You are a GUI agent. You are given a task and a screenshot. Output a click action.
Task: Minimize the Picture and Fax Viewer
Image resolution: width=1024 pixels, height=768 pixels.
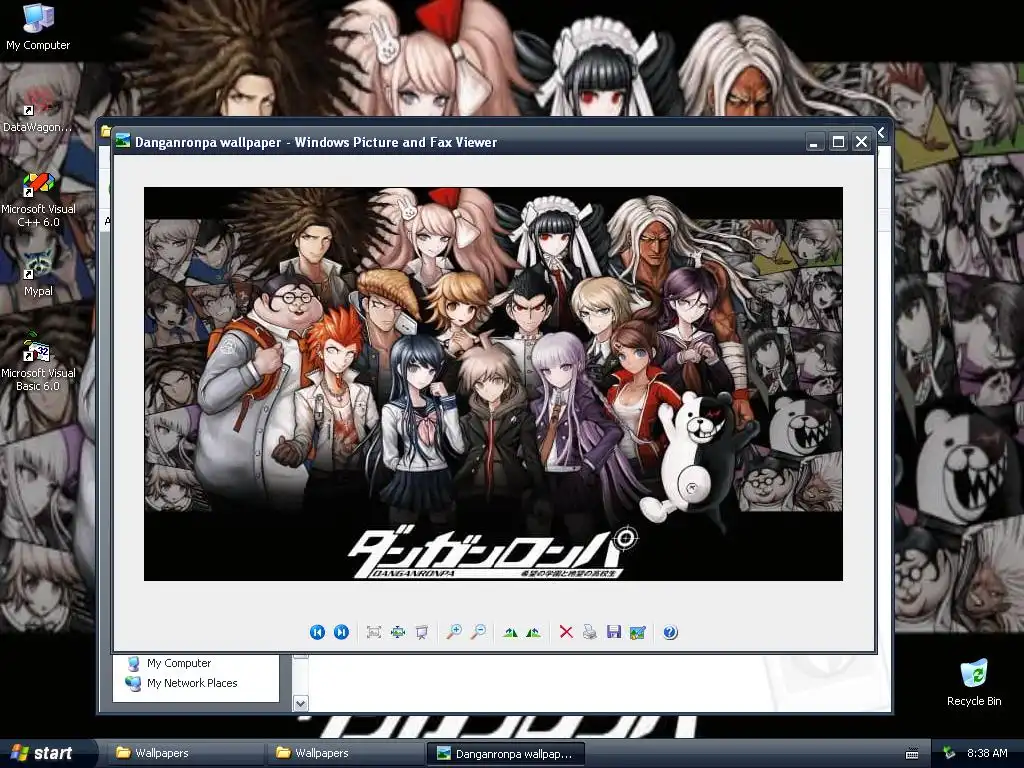pos(814,142)
